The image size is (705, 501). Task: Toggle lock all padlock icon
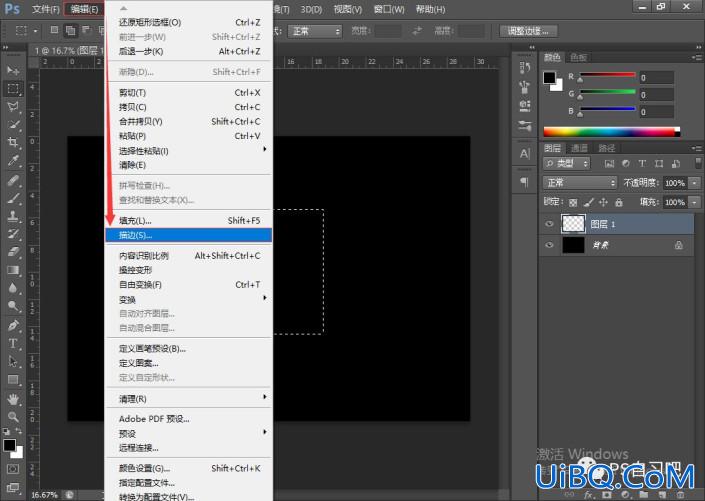pyautogui.click(x=619, y=202)
